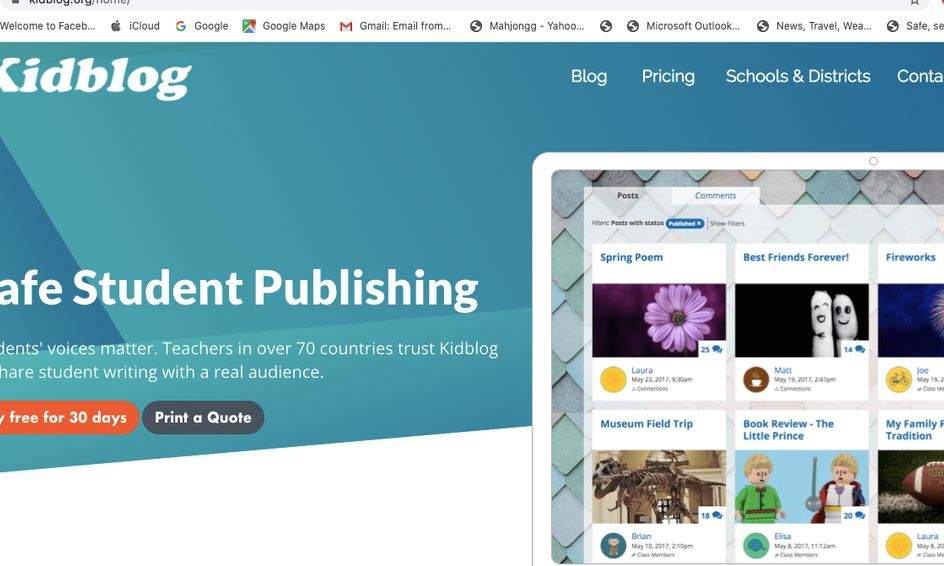Click the Kidblog logo
This screenshot has height=566, width=944.
[95, 79]
